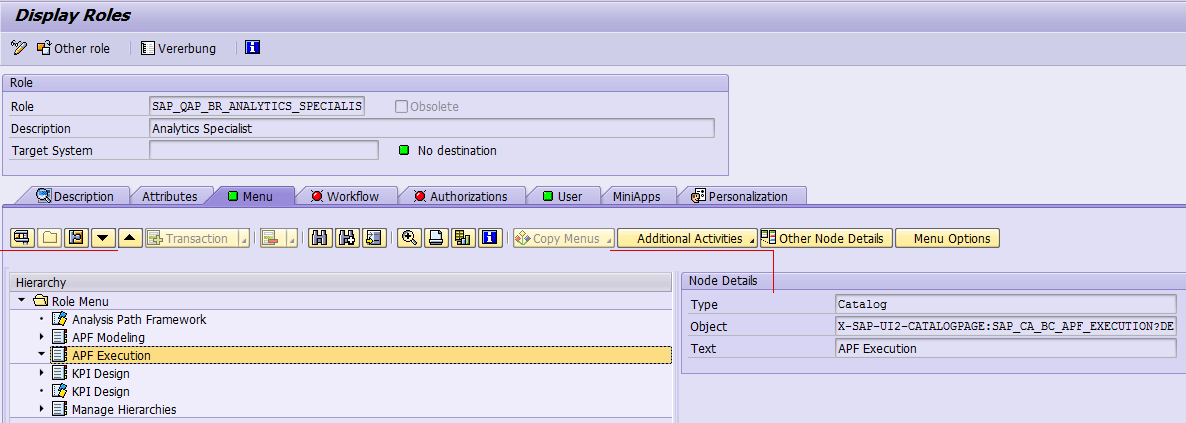Click the APF Modeling catalog icon
Viewport: 1186px width, 423px height.
click(x=59, y=337)
